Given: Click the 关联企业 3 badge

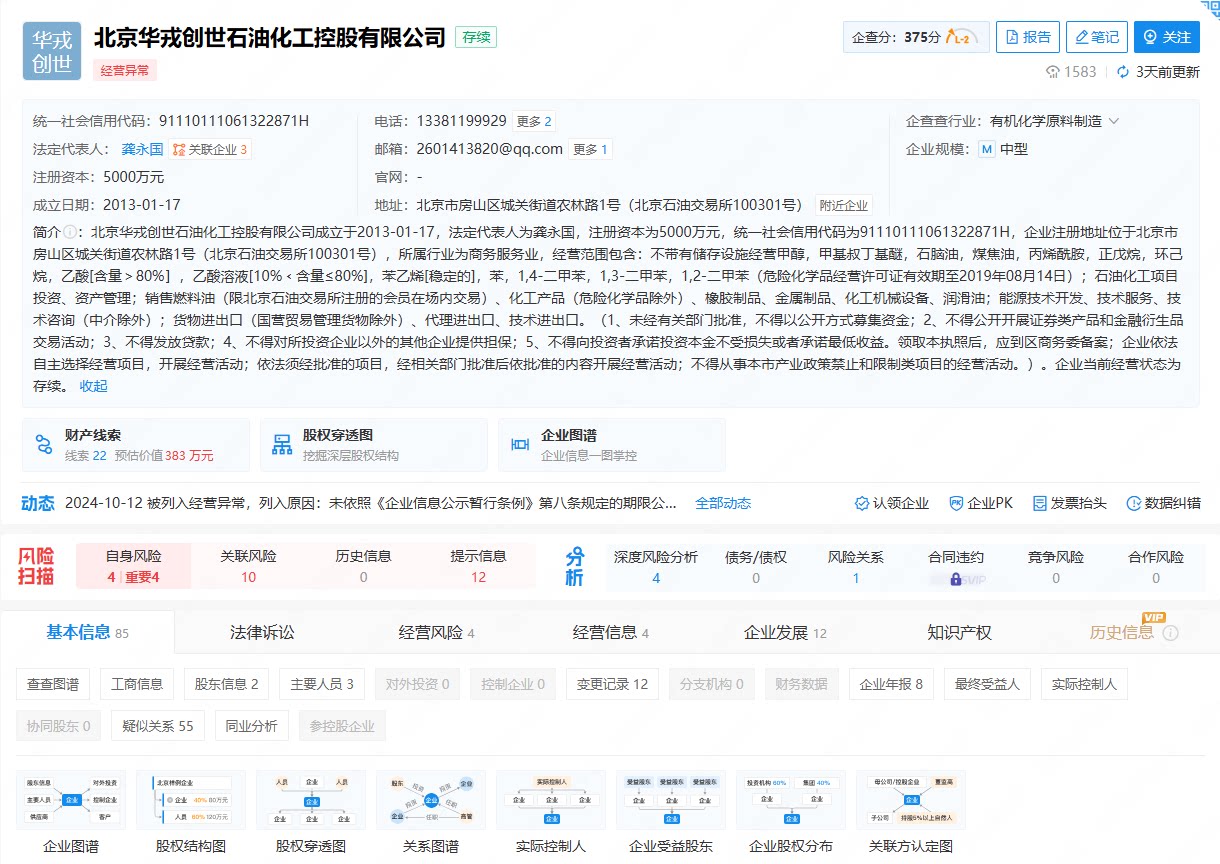Looking at the screenshot, I should [x=210, y=149].
